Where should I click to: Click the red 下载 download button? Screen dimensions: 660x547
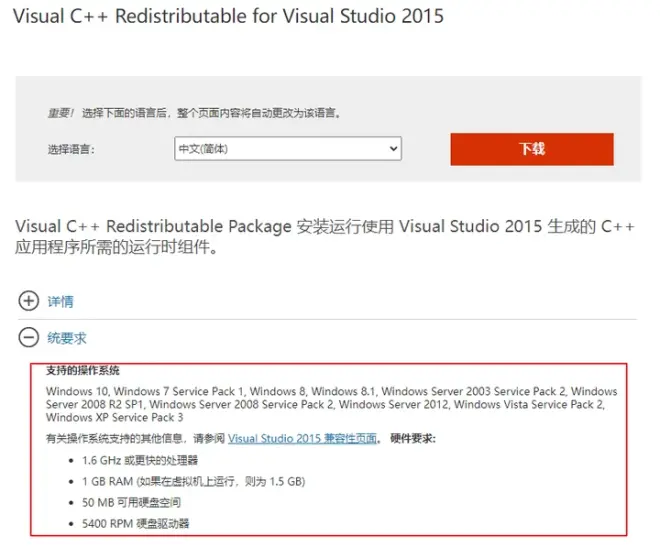point(532,149)
